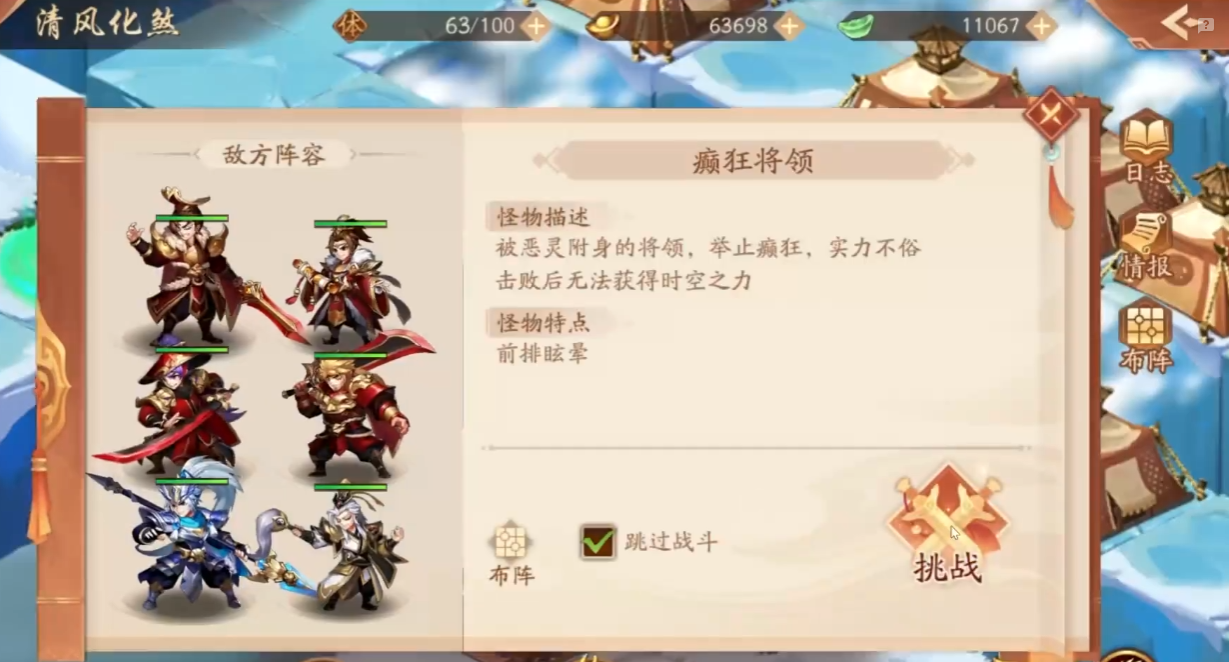Add gold with plus next to 63698
This screenshot has height=662, width=1229.
click(789, 26)
